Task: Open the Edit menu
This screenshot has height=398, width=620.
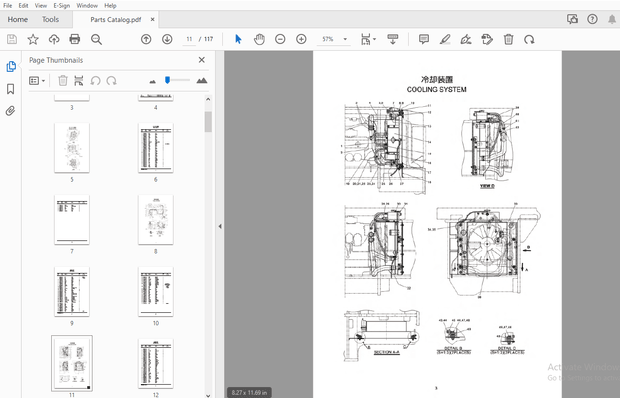Action: click(23, 6)
